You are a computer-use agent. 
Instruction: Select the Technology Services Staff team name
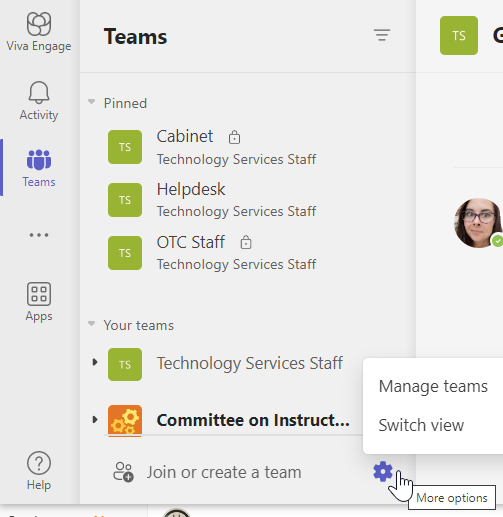coord(250,363)
